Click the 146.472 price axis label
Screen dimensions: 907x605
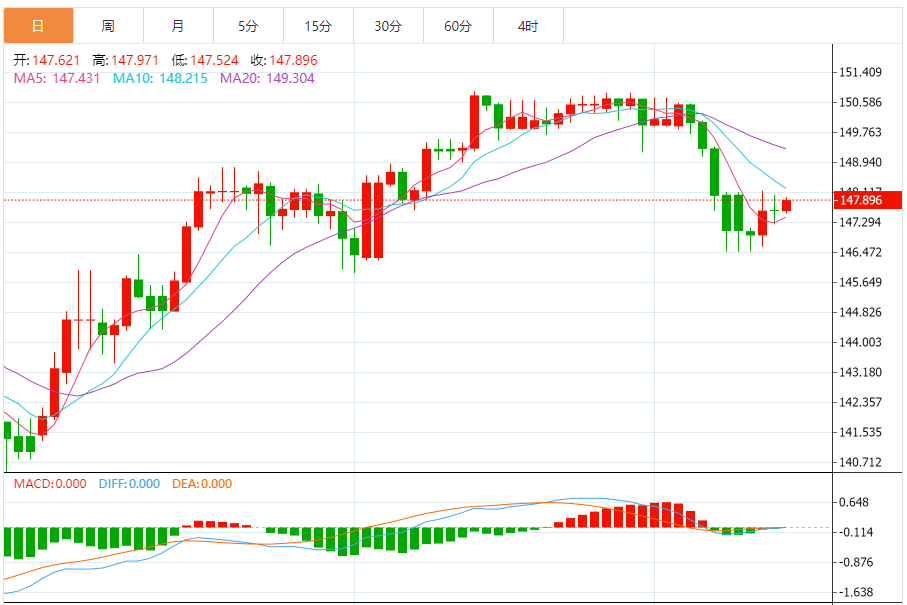click(860, 252)
